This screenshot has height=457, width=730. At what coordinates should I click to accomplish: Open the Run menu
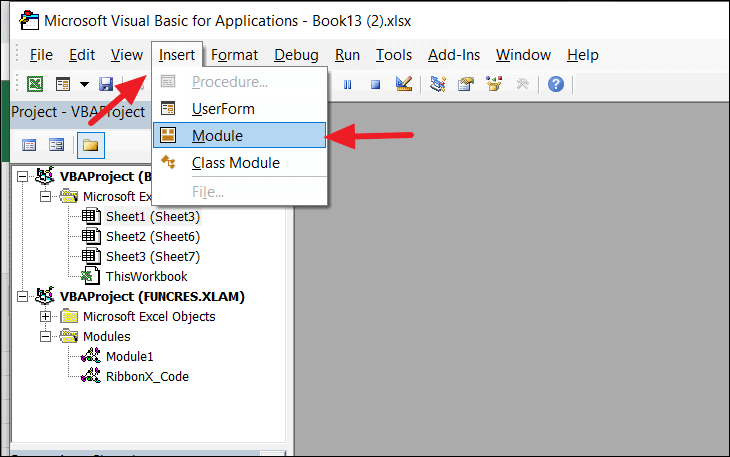click(347, 55)
